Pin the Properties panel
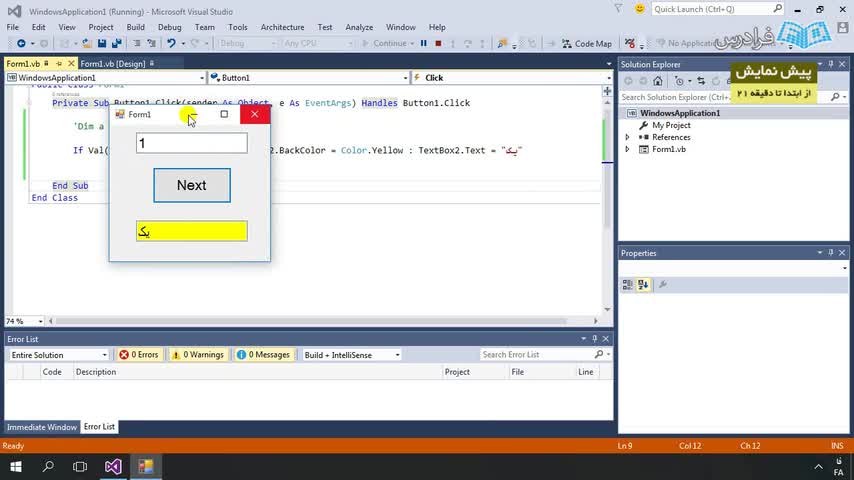This screenshot has width=854, height=480. pyautogui.click(x=831, y=253)
